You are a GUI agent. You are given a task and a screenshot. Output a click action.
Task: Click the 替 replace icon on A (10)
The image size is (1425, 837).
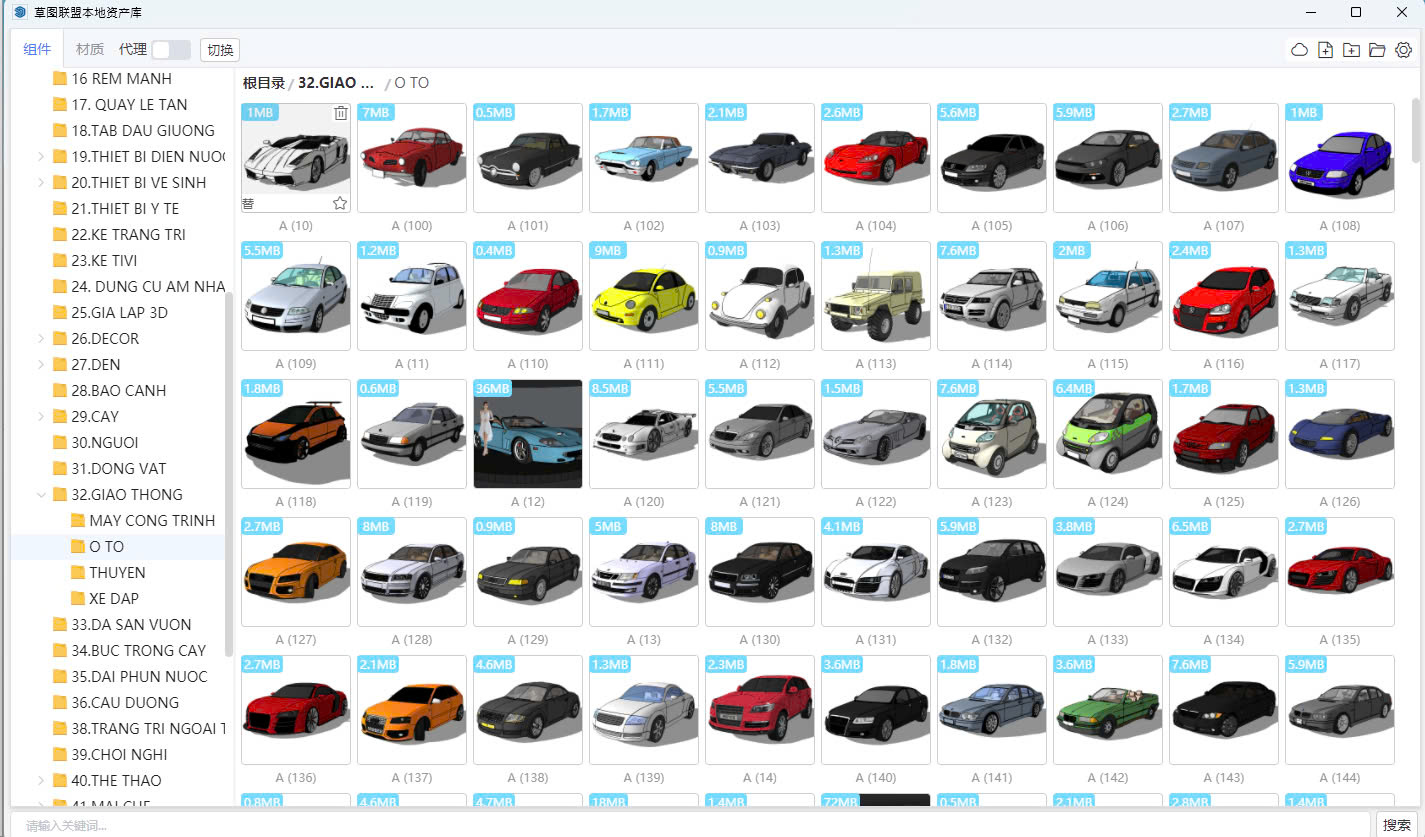[x=248, y=203]
